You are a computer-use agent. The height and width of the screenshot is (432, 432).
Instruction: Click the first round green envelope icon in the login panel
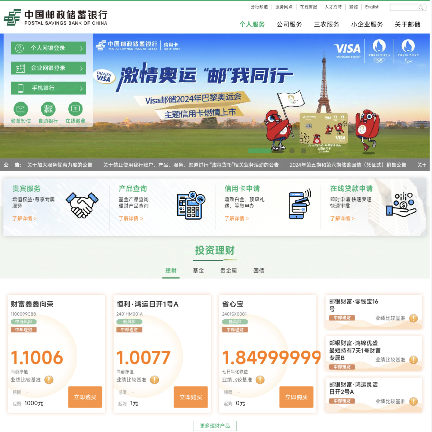[21, 109]
